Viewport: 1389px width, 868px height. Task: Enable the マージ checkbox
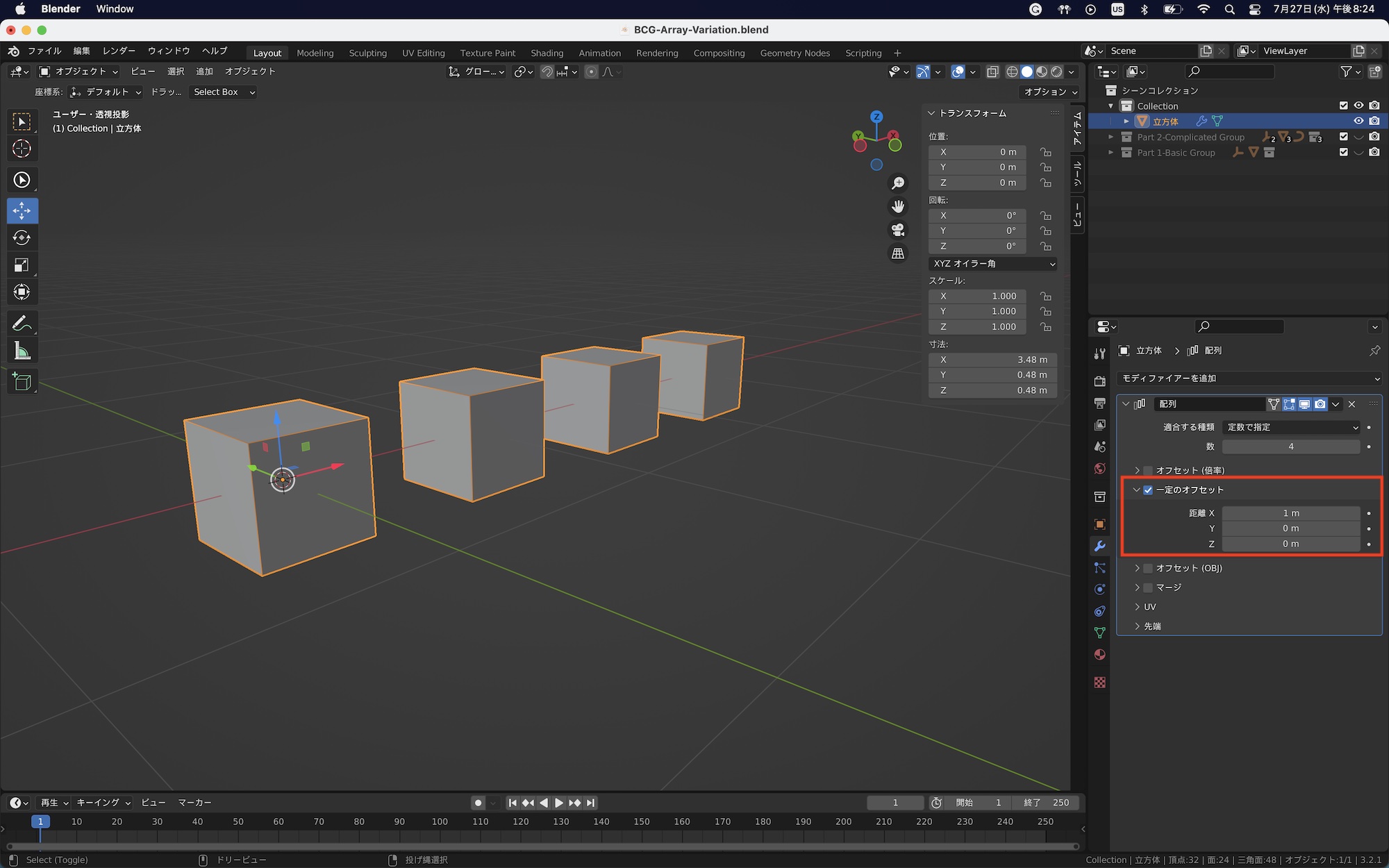pos(1148,587)
